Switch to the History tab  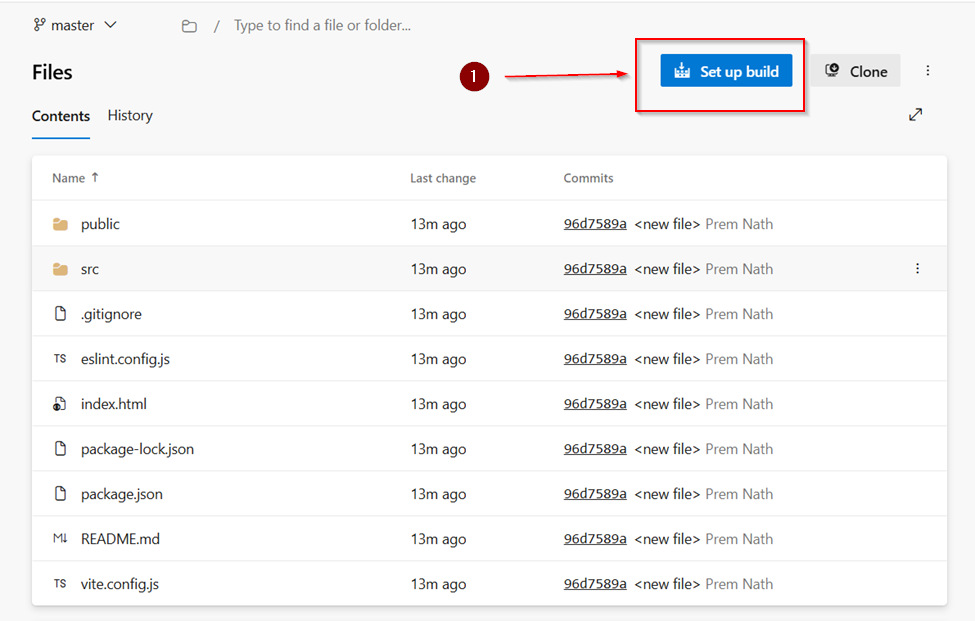pos(130,116)
